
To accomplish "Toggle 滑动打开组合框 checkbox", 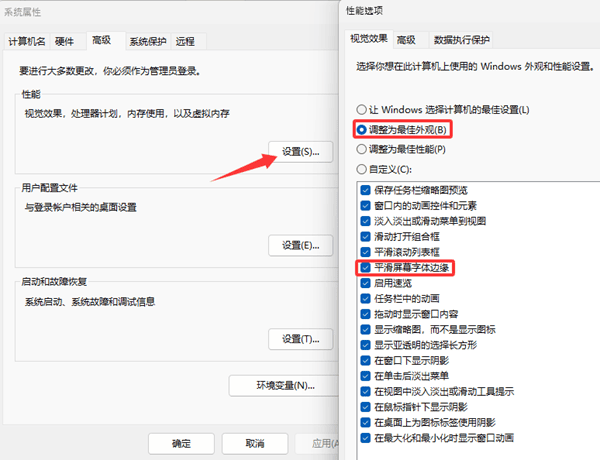I will click(365, 237).
